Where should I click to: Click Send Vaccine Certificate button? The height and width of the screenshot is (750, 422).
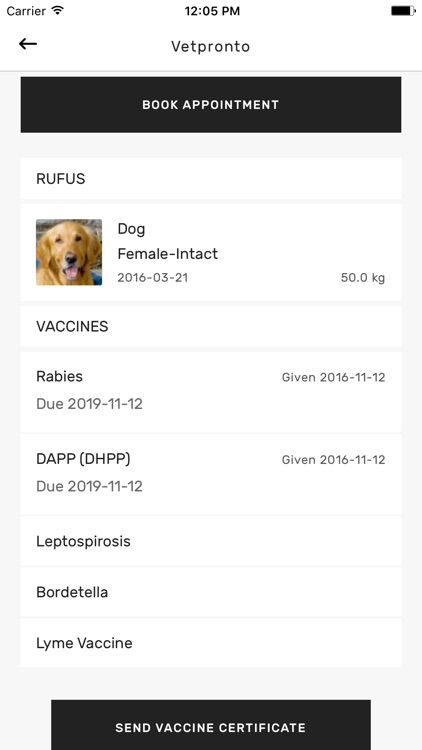[211, 725]
